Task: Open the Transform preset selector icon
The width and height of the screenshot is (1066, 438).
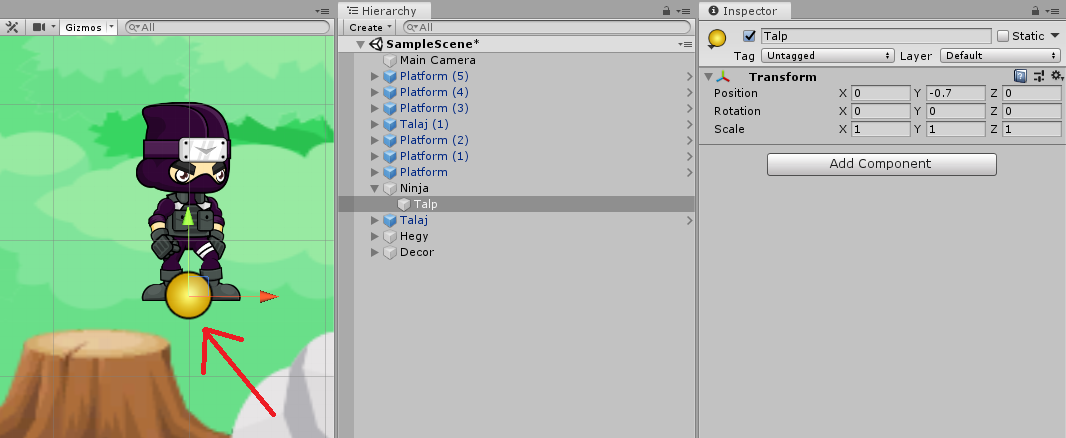Action: [x=1038, y=76]
